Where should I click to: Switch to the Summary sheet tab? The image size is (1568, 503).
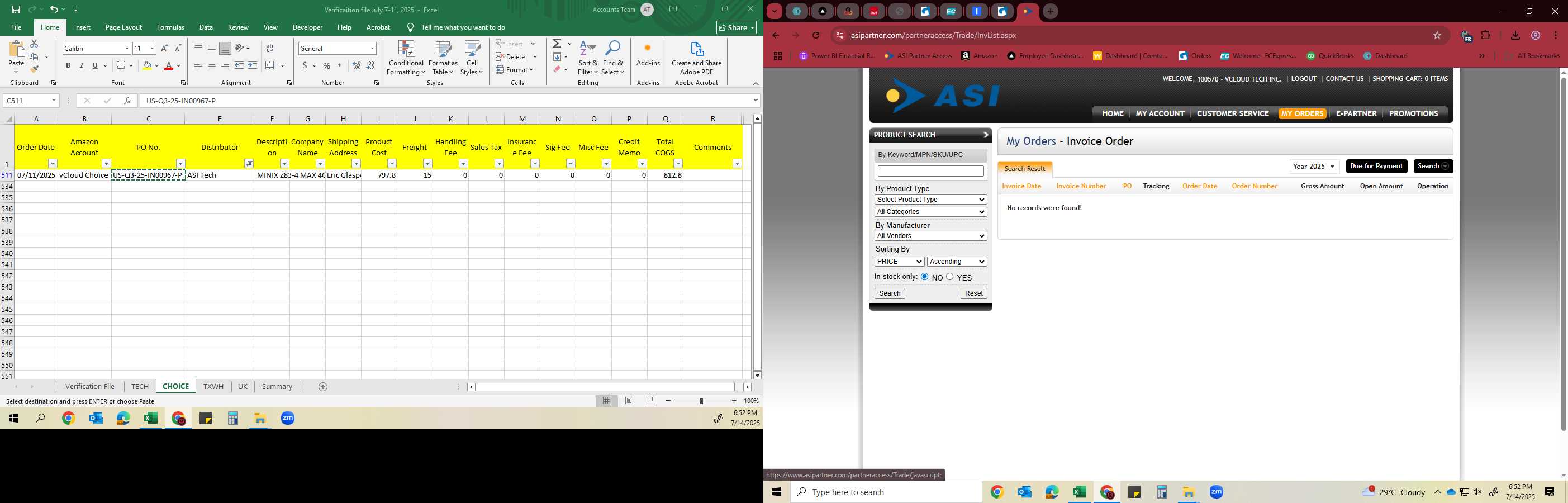pyautogui.click(x=277, y=387)
